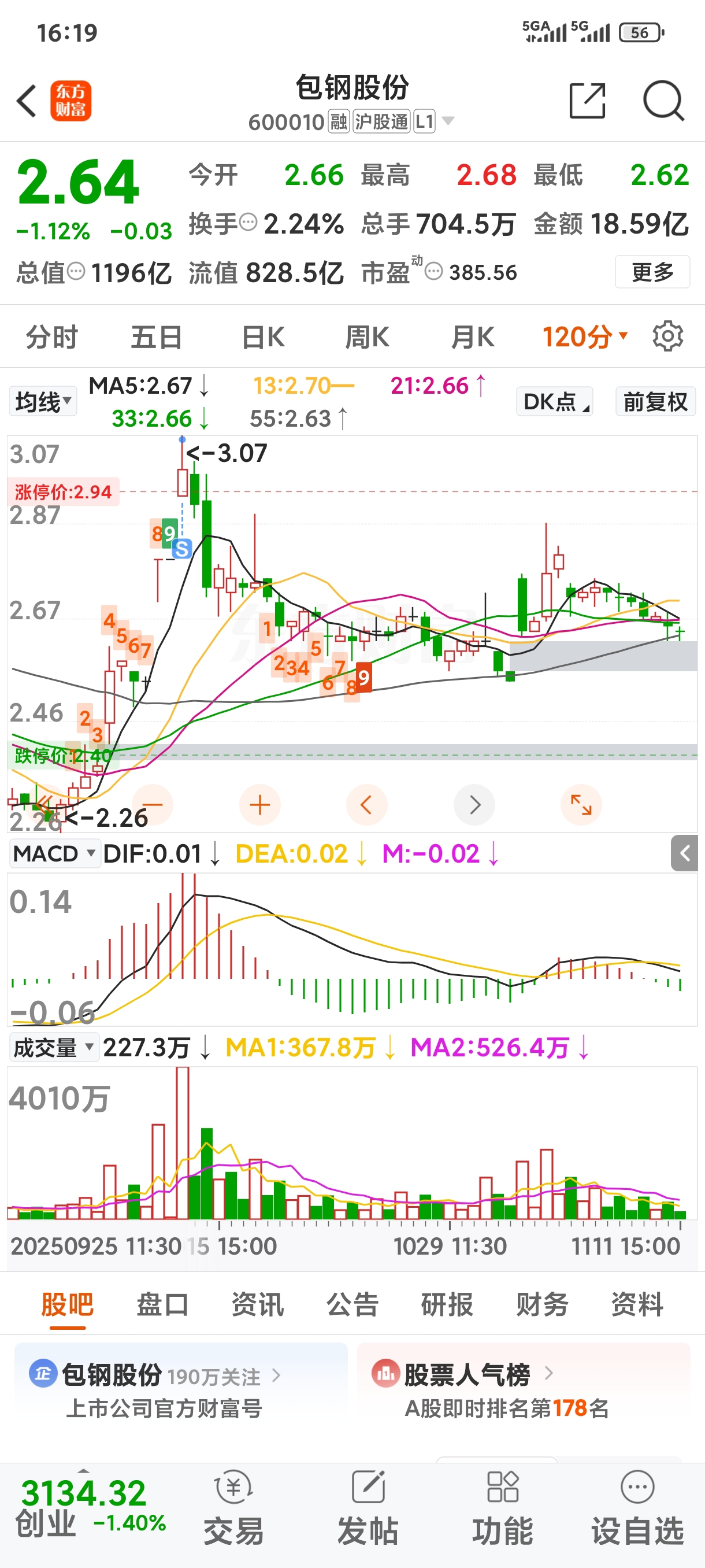Tap the blue S signal marker

click(x=182, y=549)
